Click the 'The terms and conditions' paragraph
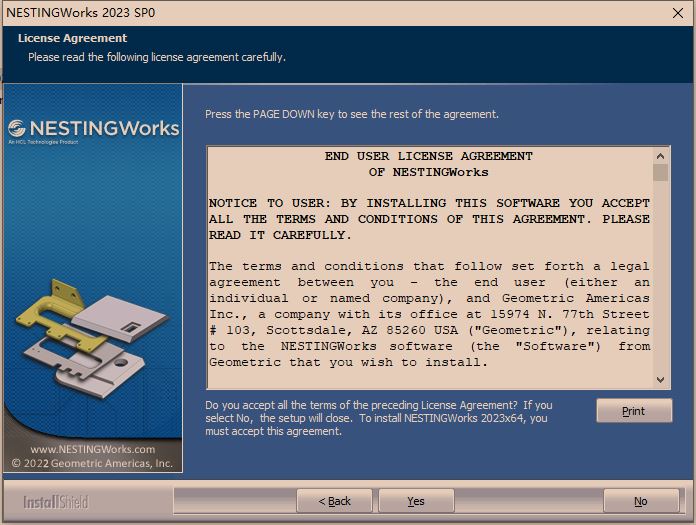696x525 pixels. pos(429,314)
